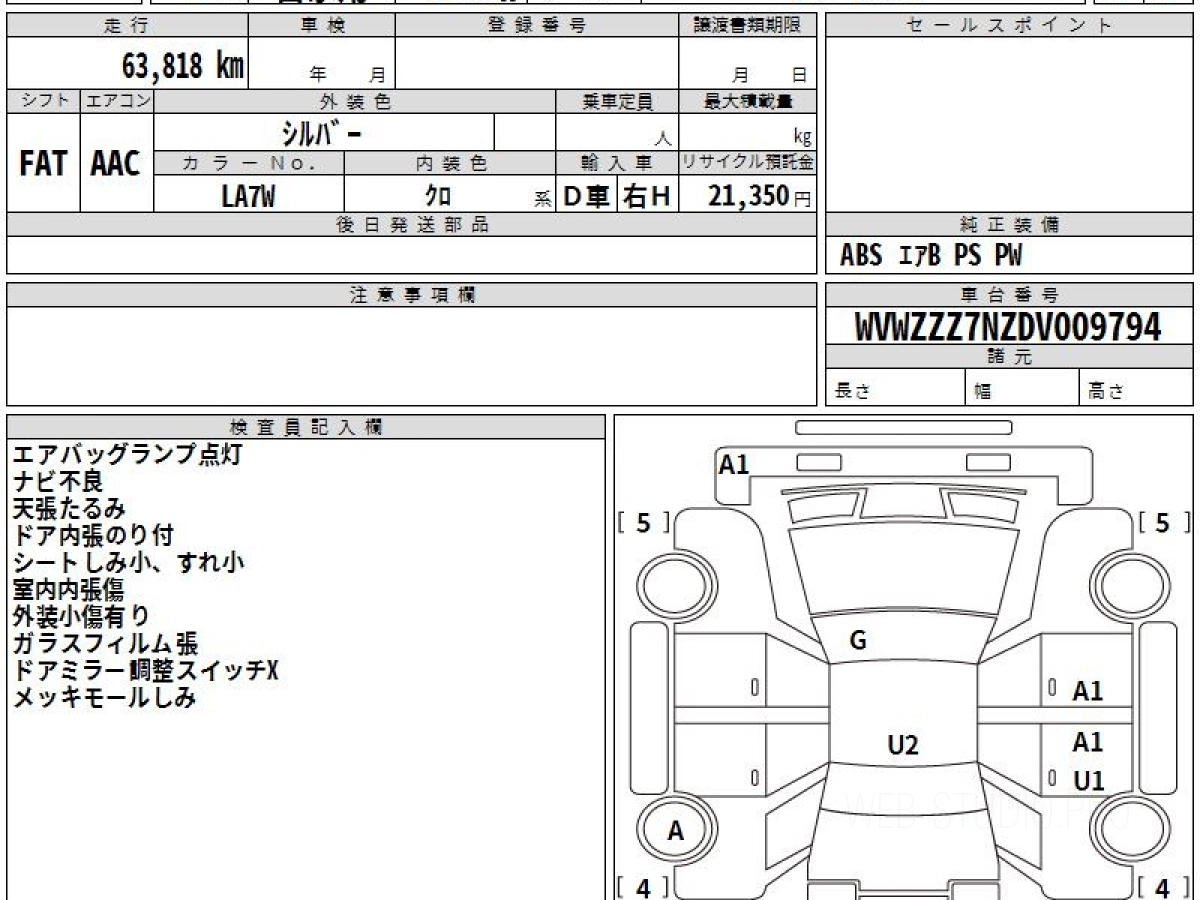1200x900 pixels.
Task: Click the 車検 header cell
Action: (x=322, y=26)
